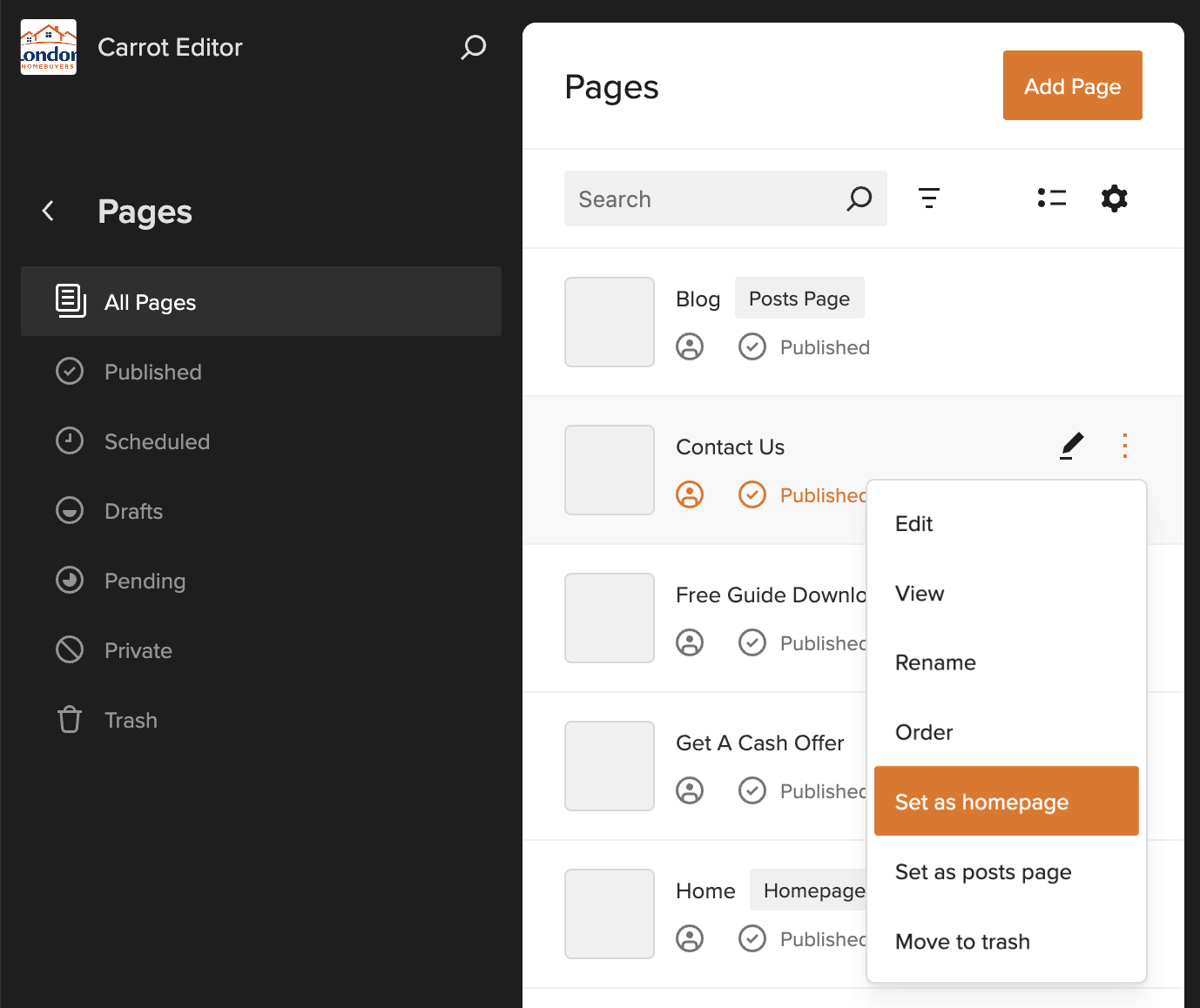Show Scheduled pages in sidebar
Screen dimensions: 1200x1008
157,441
